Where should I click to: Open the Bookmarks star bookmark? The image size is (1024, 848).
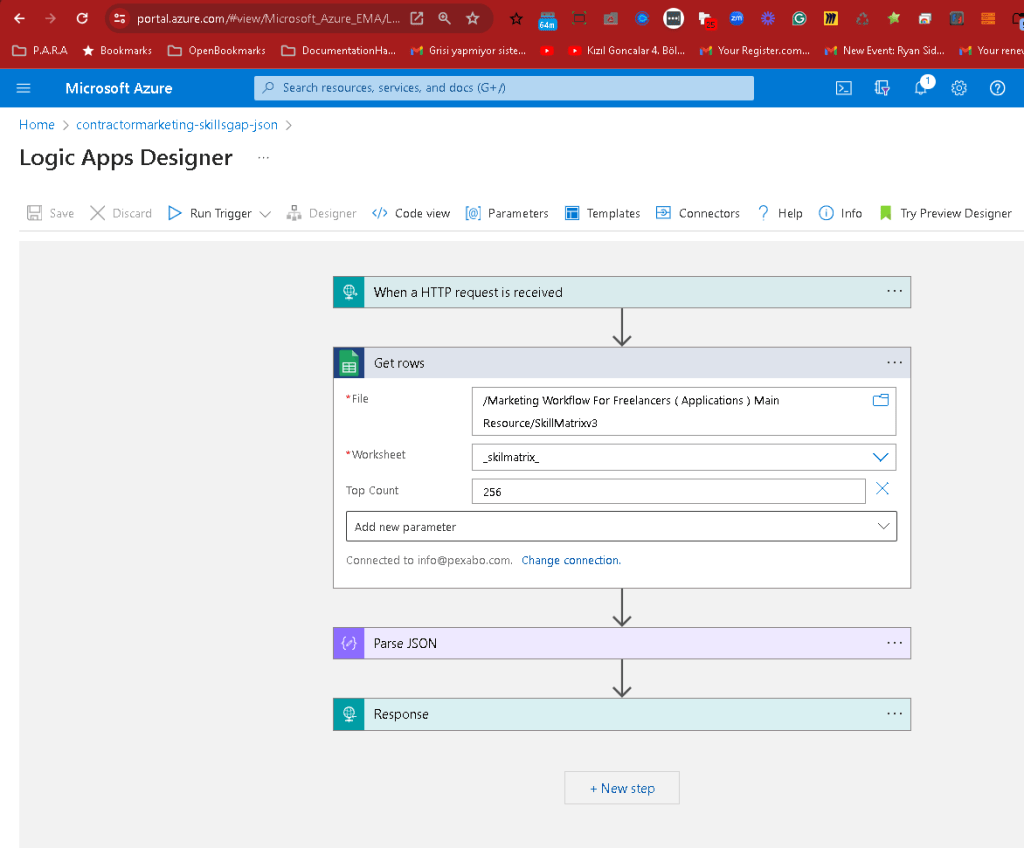pos(117,50)
